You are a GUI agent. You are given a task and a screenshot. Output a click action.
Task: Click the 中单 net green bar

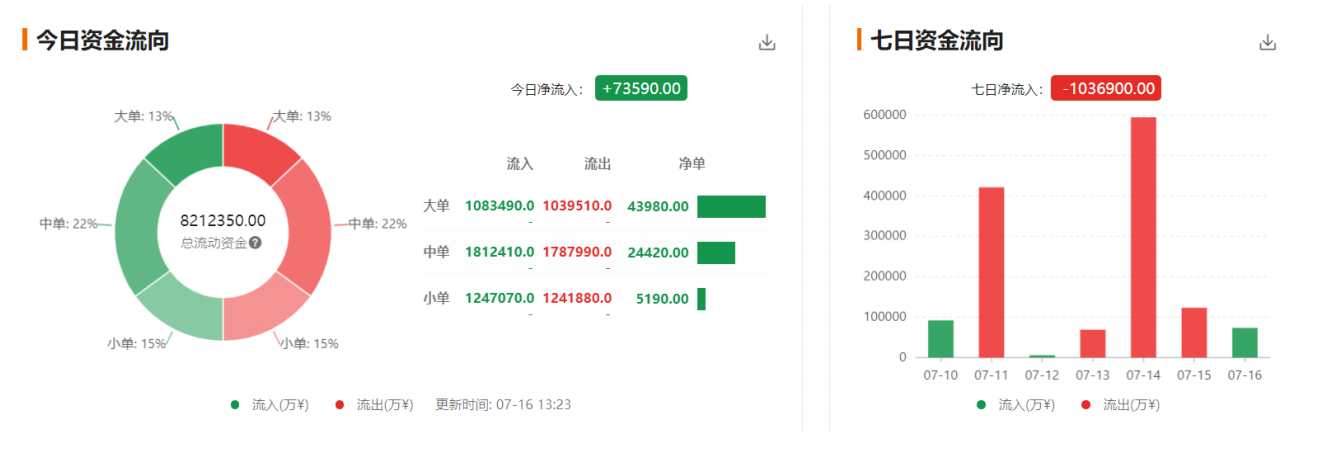click(716, 252)
